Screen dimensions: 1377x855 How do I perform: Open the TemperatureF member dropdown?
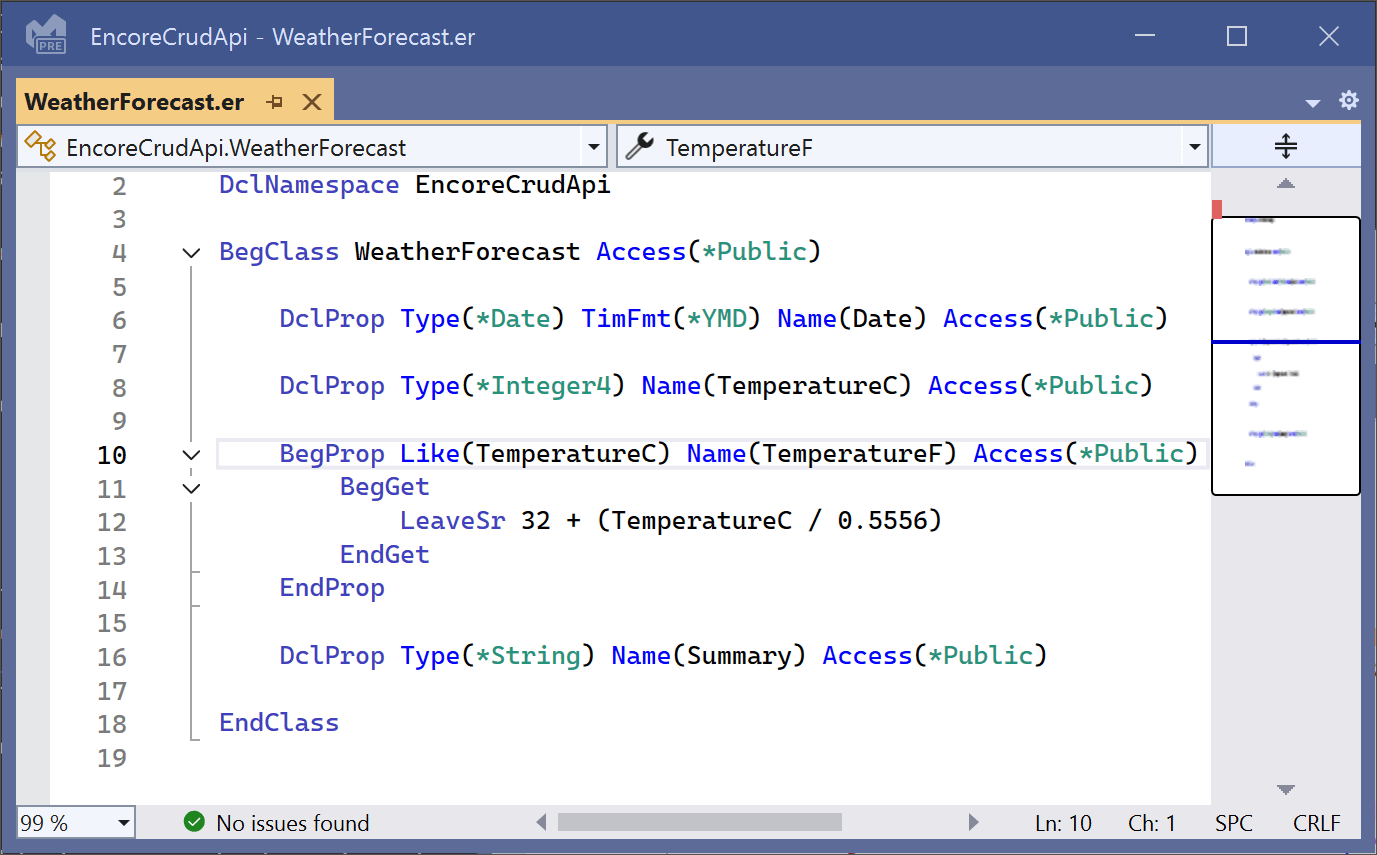coord(1194,148)
